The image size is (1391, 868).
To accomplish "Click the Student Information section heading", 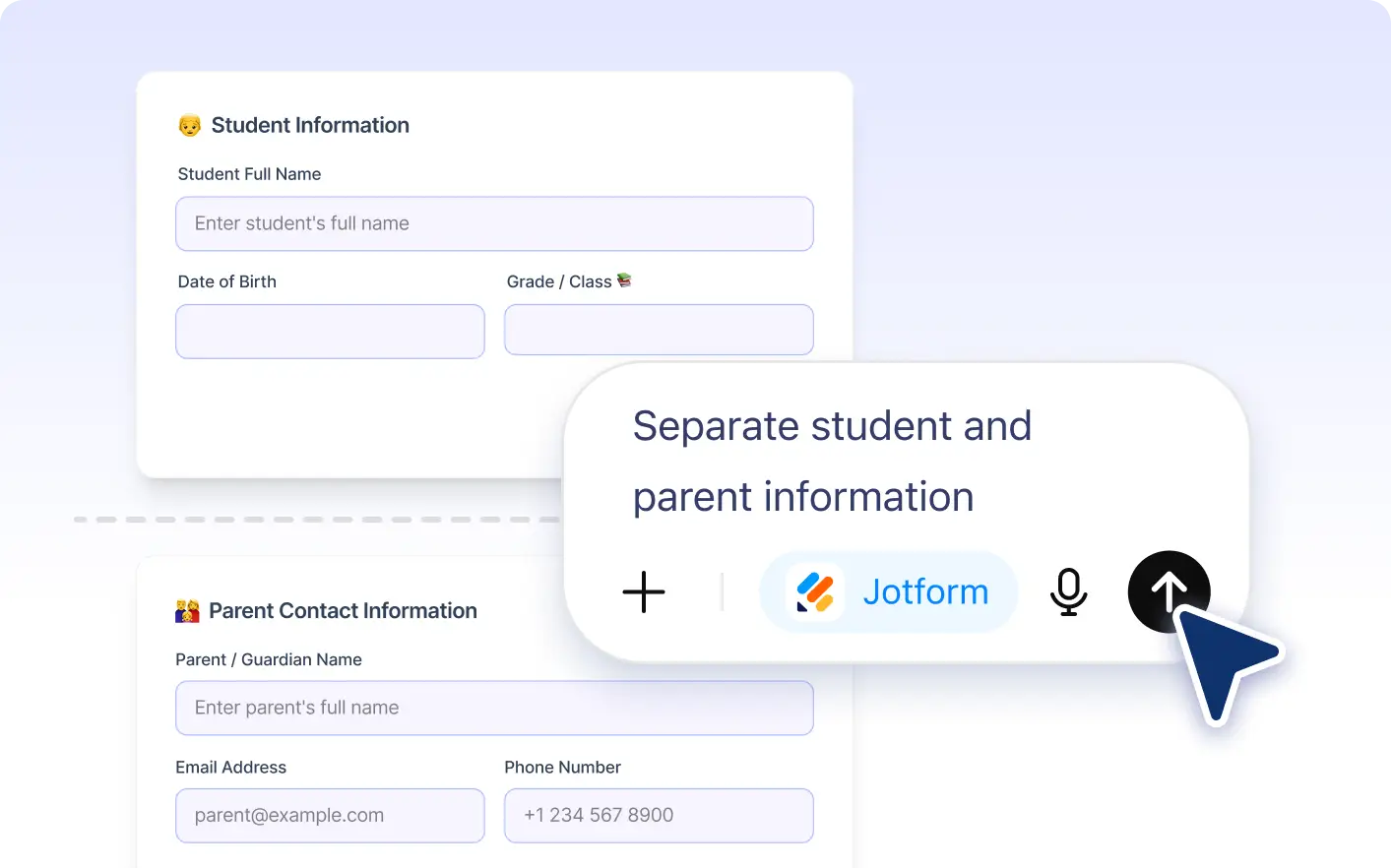I will pyautogui.click(x=310, y=125).
